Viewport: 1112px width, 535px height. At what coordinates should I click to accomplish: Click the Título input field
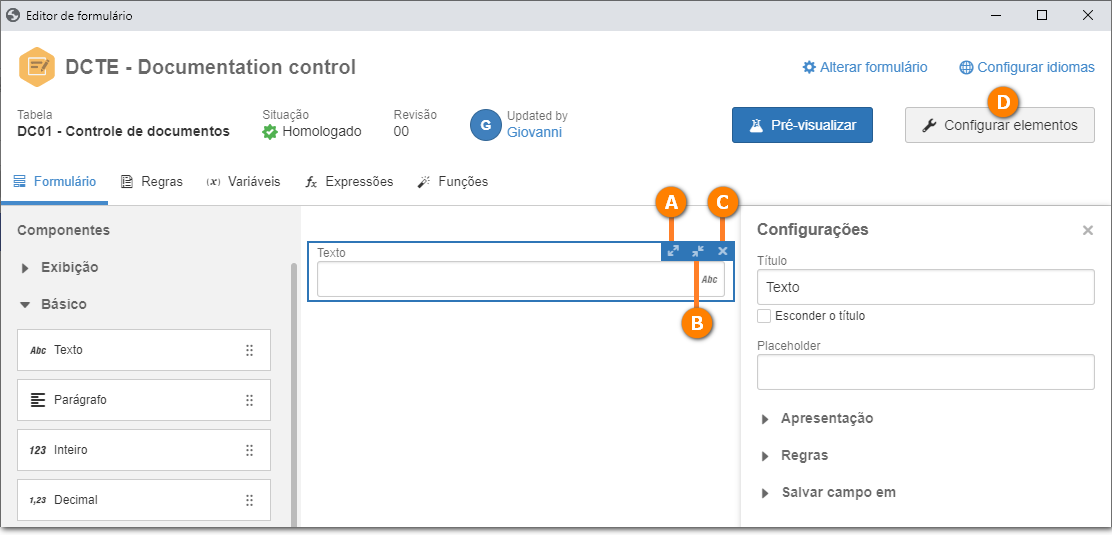click(x=925, y=287)
